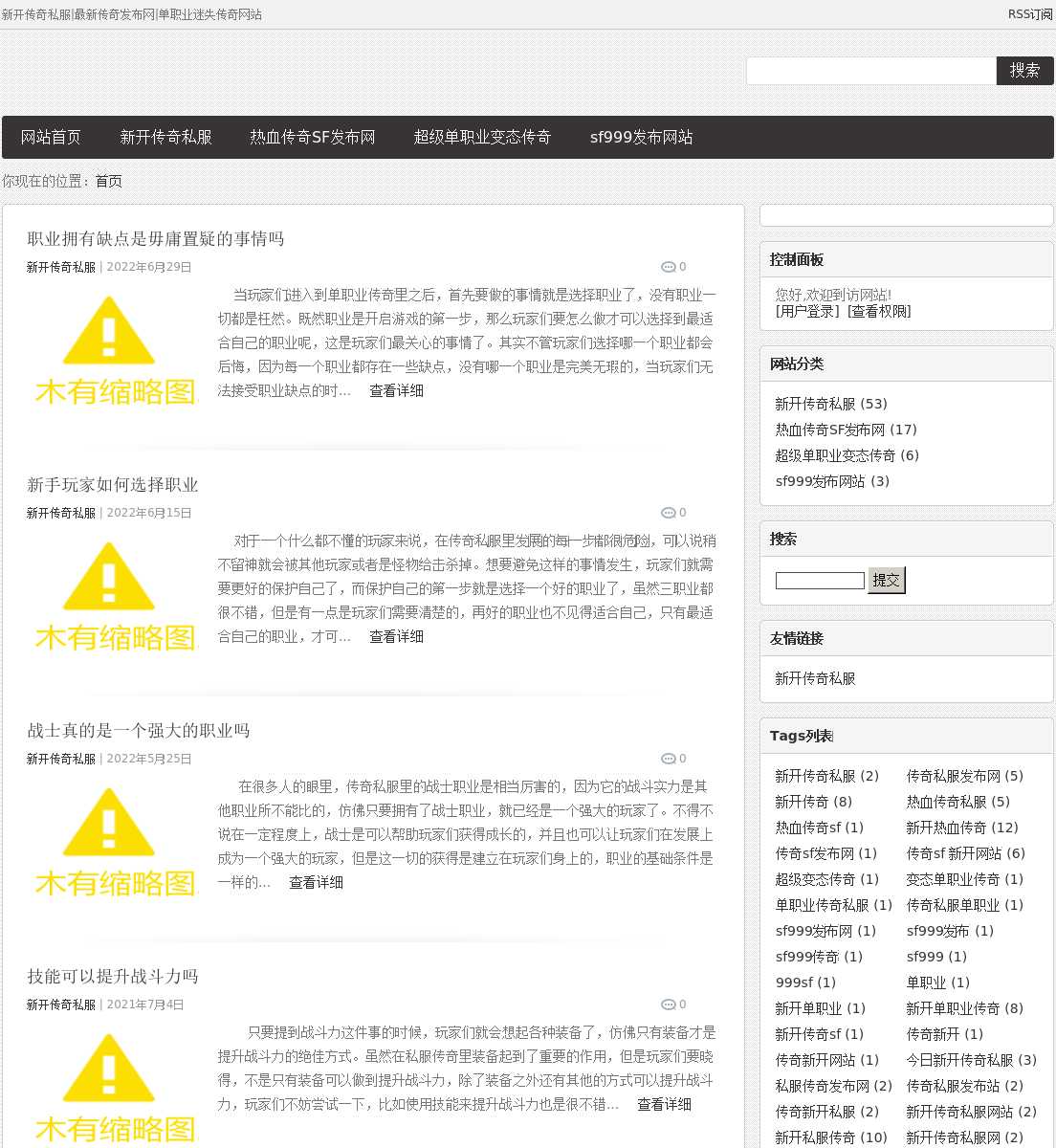This screenshot has width=1056, height=1148.
Task: Open the 查看权限 link
Action: coord(879,311)
